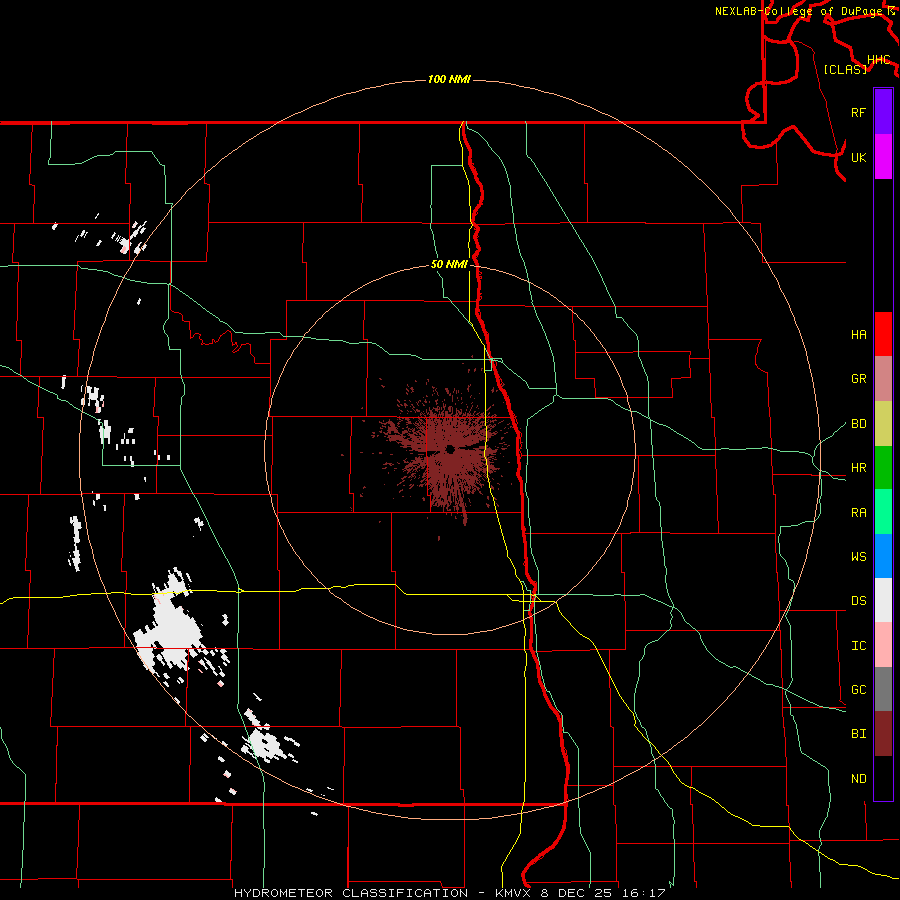Click the HHC product code label

tap(879, 60)
